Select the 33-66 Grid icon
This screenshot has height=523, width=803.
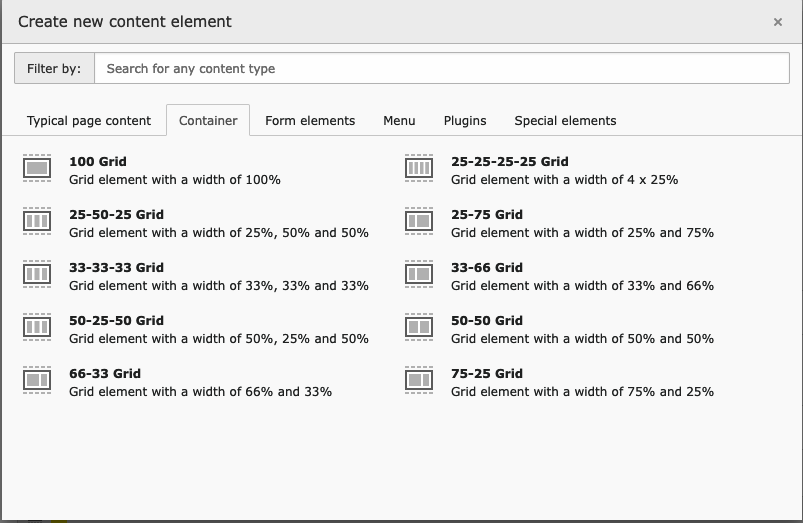point(419,274)
